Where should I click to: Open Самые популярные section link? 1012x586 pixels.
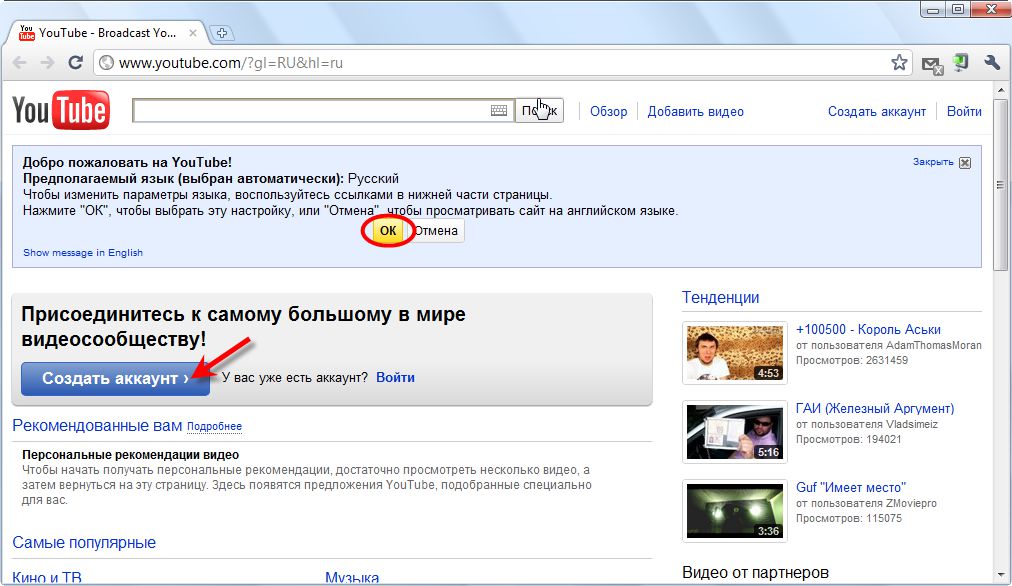coord(84,543)
